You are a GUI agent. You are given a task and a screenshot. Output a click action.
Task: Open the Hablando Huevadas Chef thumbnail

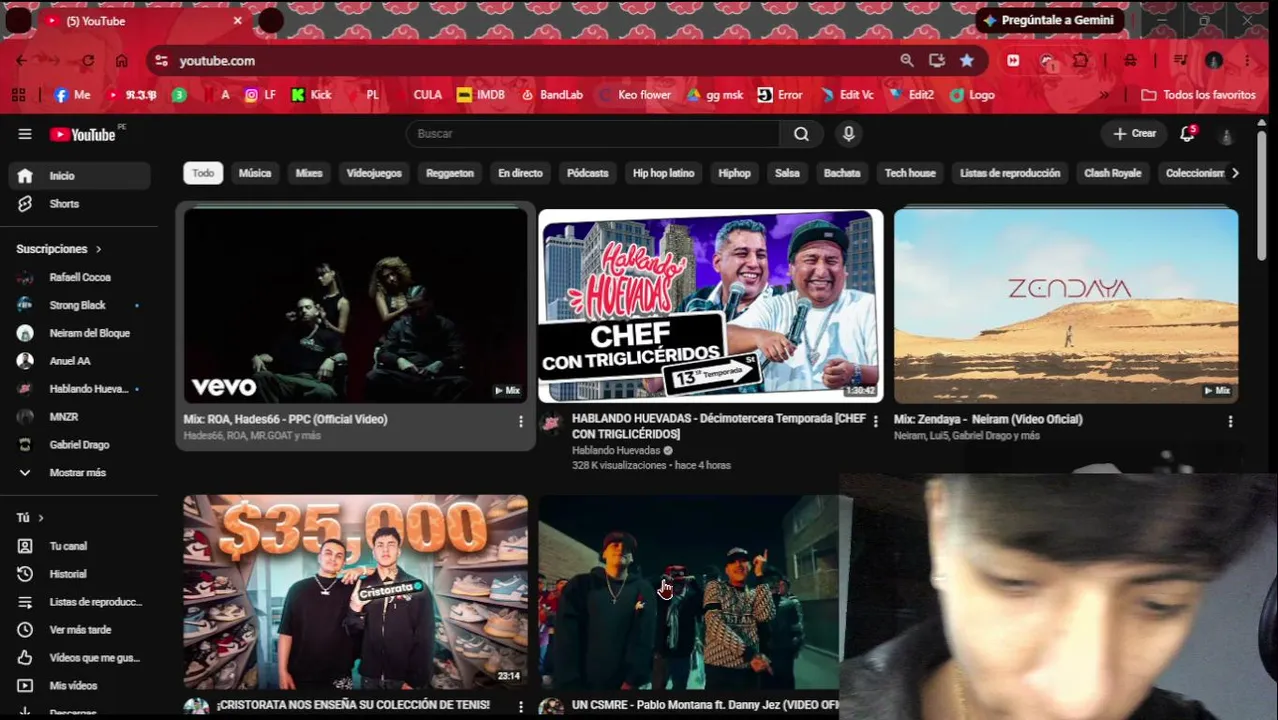pos(710,306)
